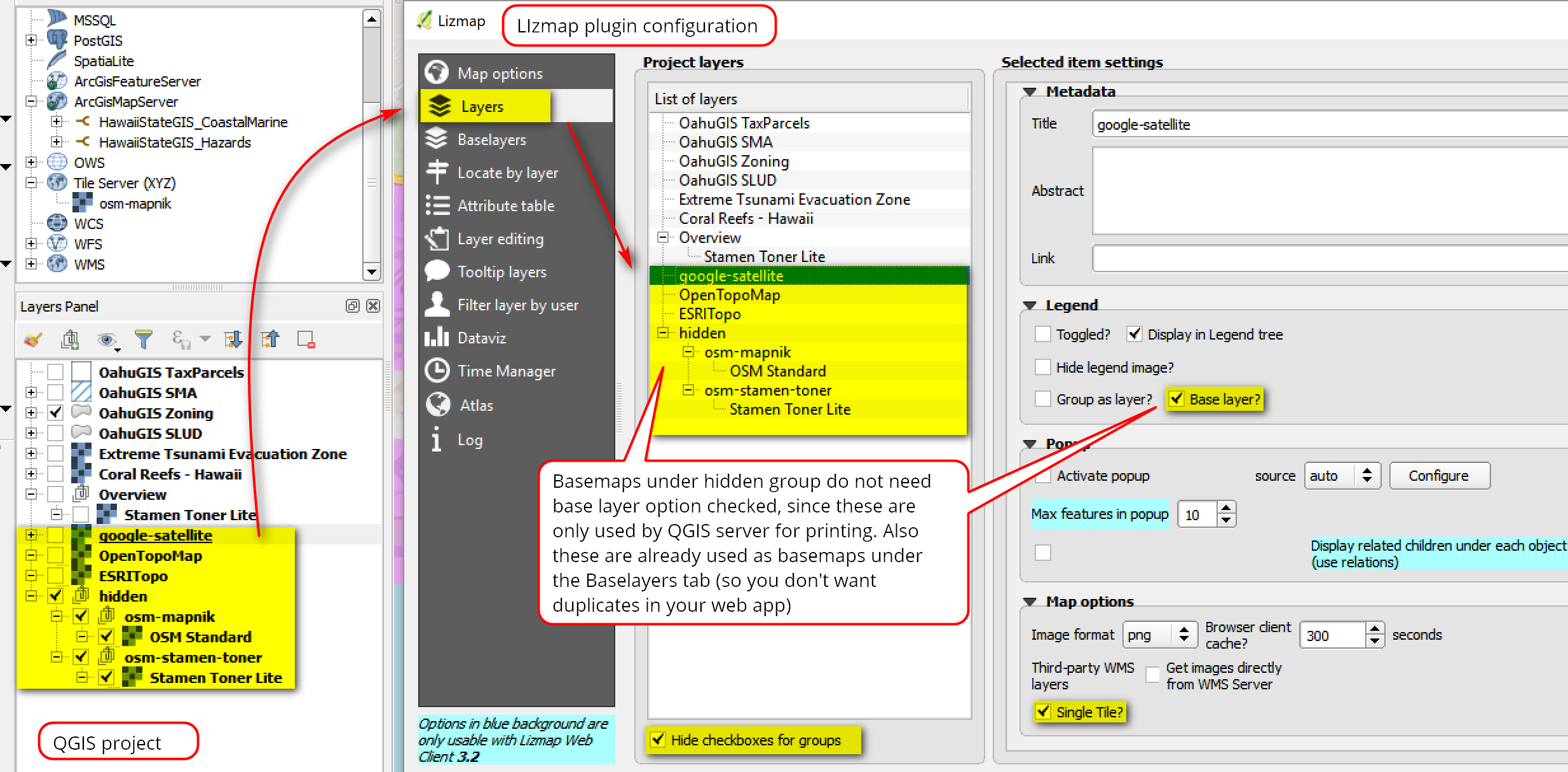The image size is (1568, 772).
Task: Click the expand all layers icon
Action: point(233,340)
